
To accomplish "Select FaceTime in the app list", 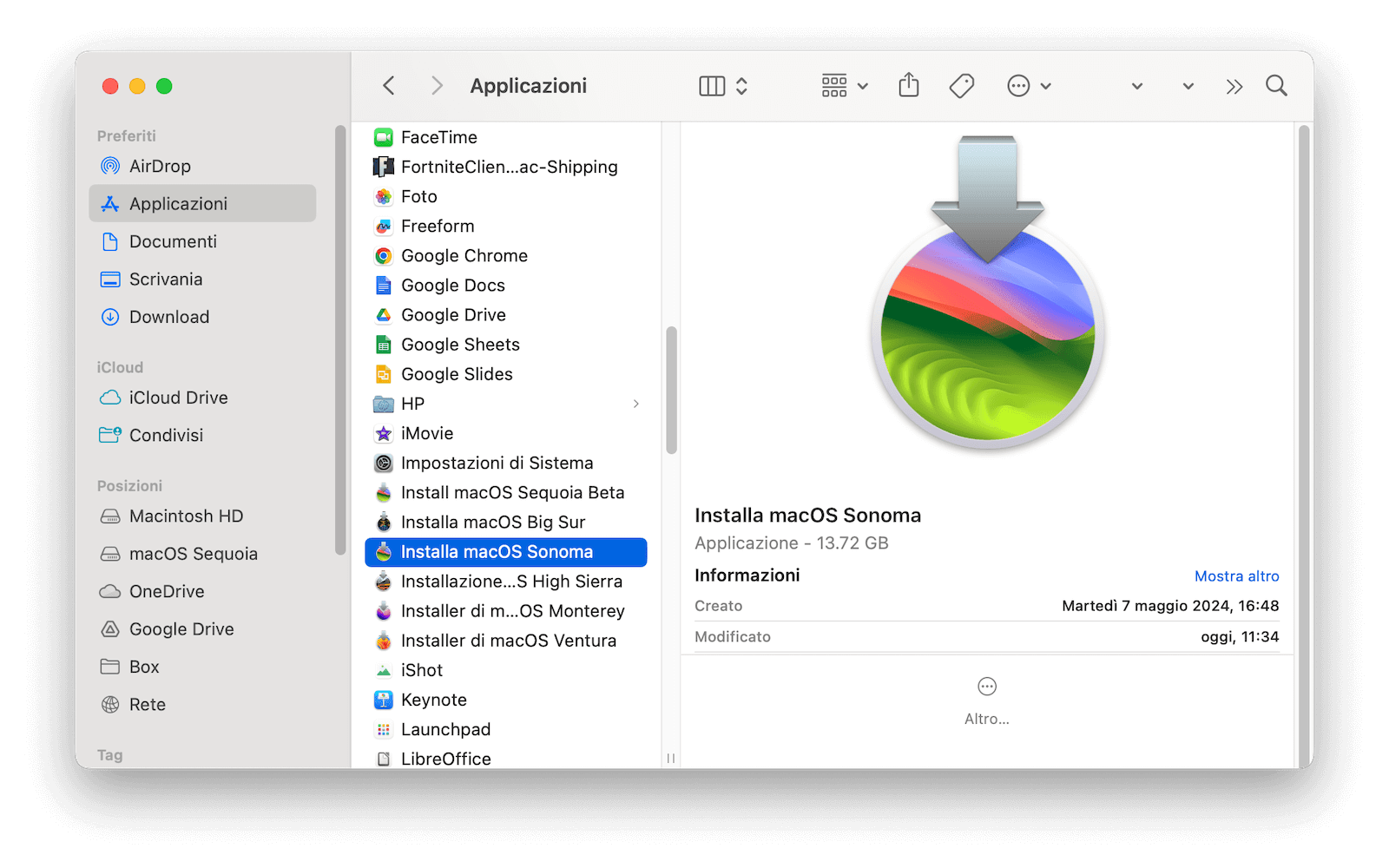I will 506,137.
